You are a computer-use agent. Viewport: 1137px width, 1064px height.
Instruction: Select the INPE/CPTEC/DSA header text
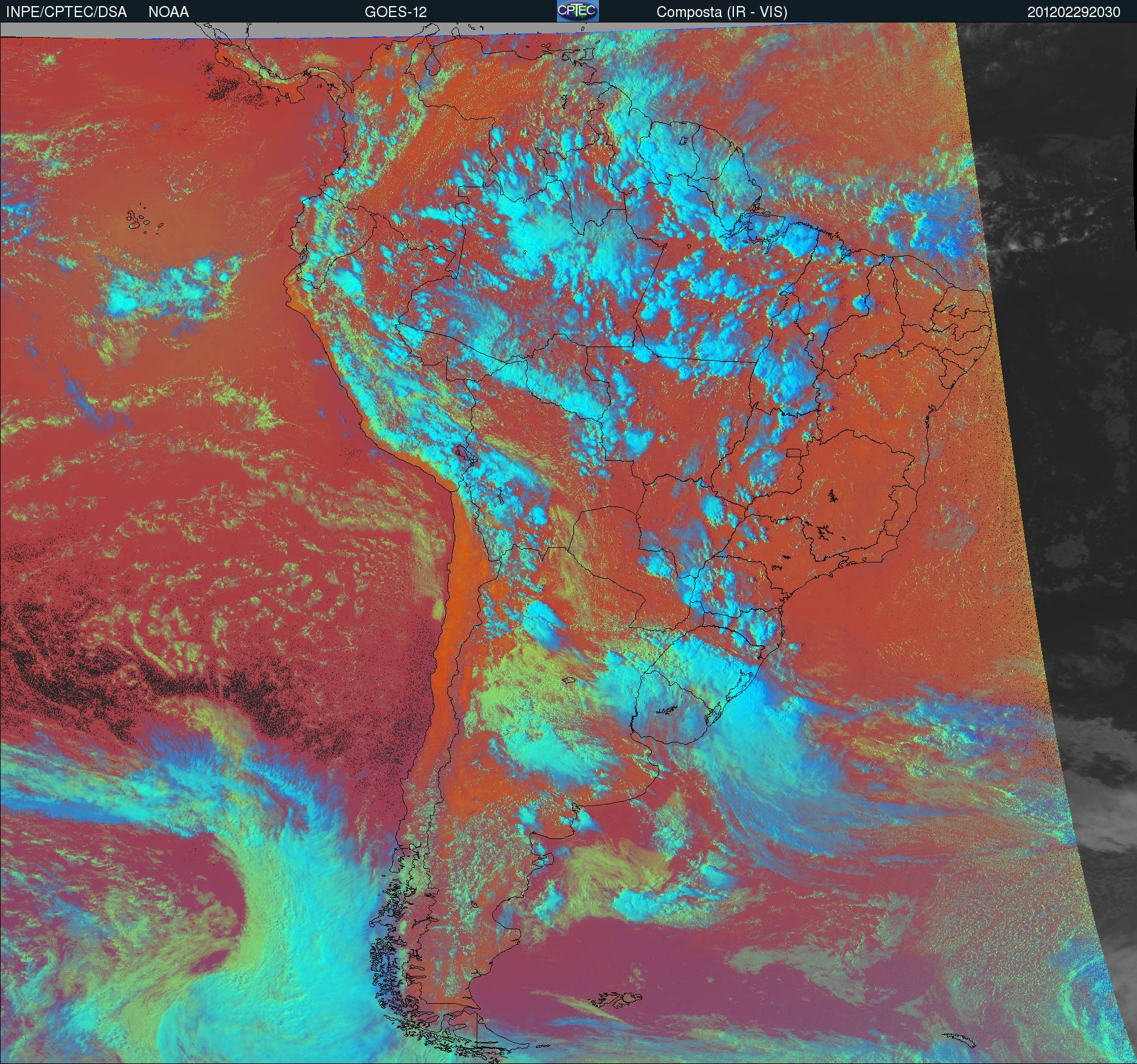point(66,12)
